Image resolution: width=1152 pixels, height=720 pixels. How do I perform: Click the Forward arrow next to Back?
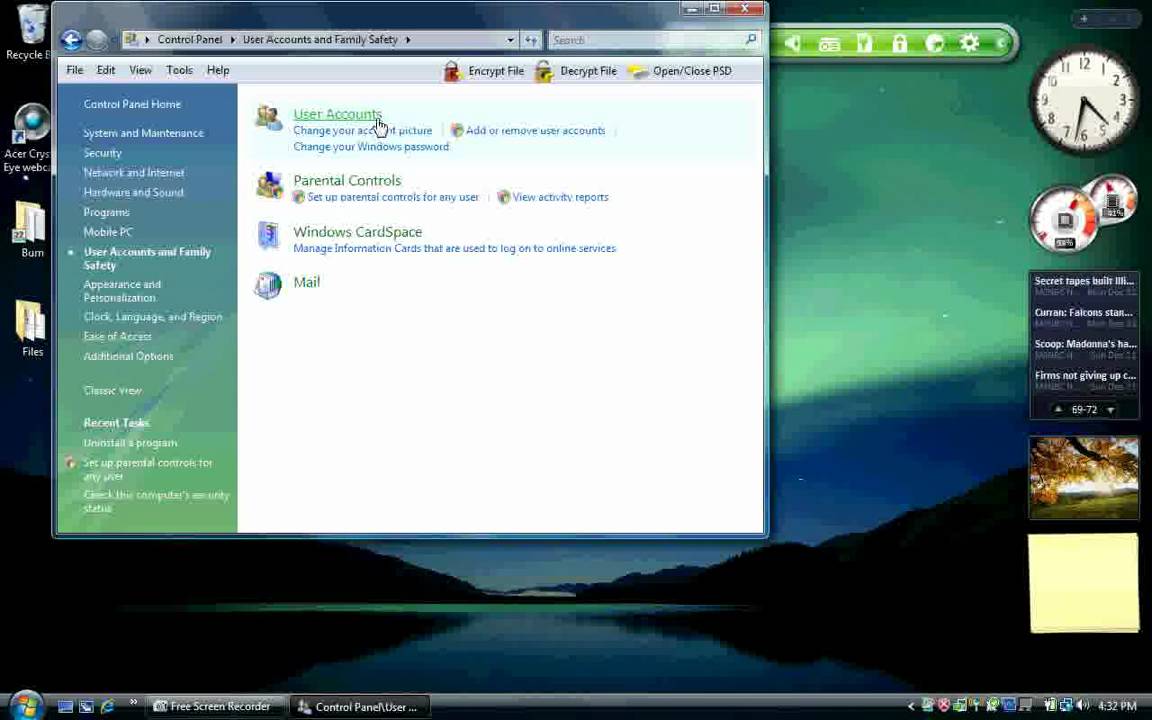97,40
